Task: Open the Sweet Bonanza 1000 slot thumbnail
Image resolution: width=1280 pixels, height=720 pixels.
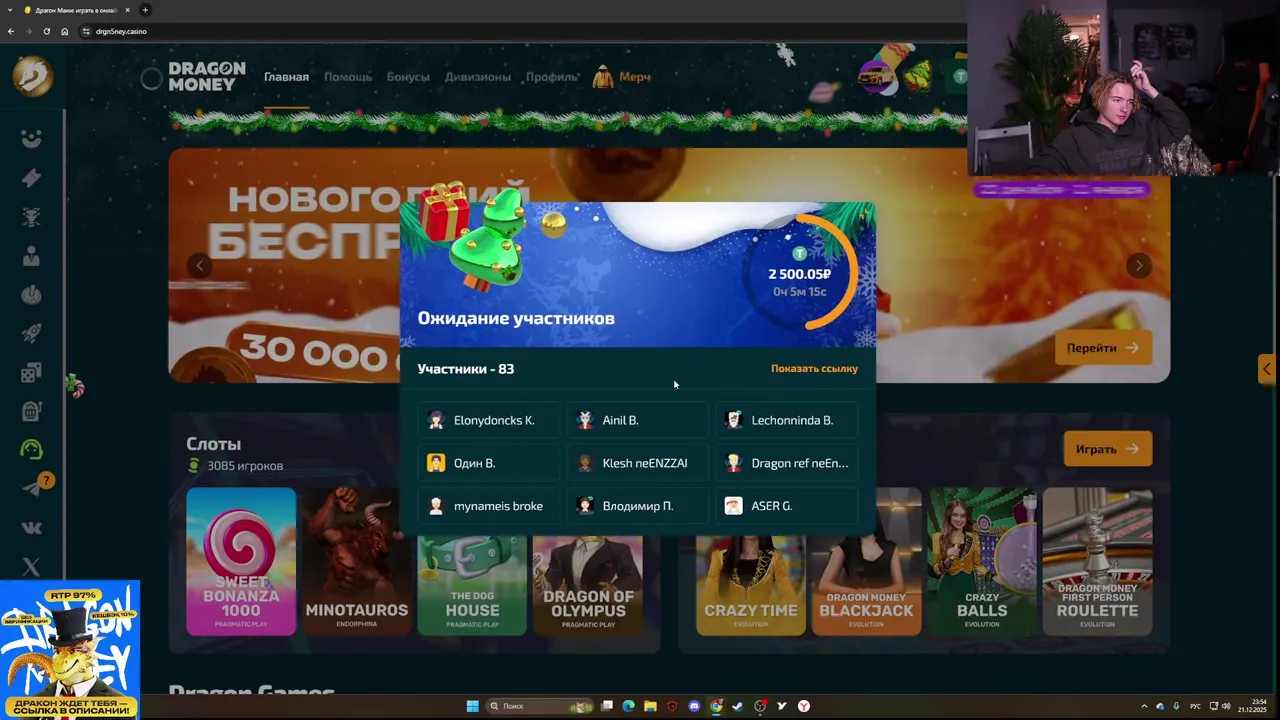Action: click(241, 561)
